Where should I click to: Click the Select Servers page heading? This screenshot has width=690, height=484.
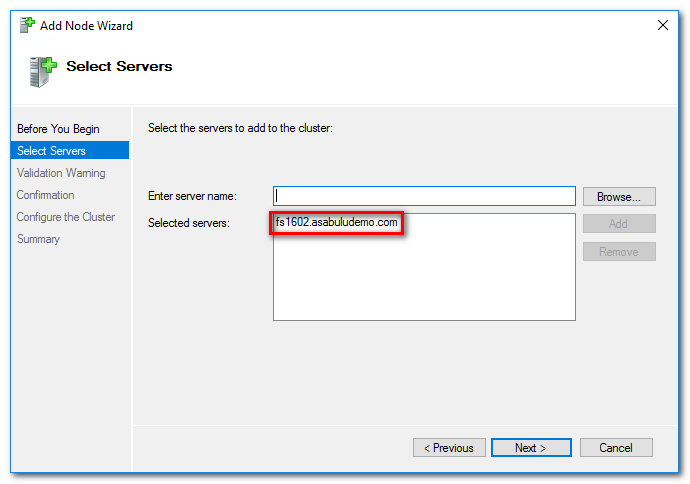coord(119,66)
